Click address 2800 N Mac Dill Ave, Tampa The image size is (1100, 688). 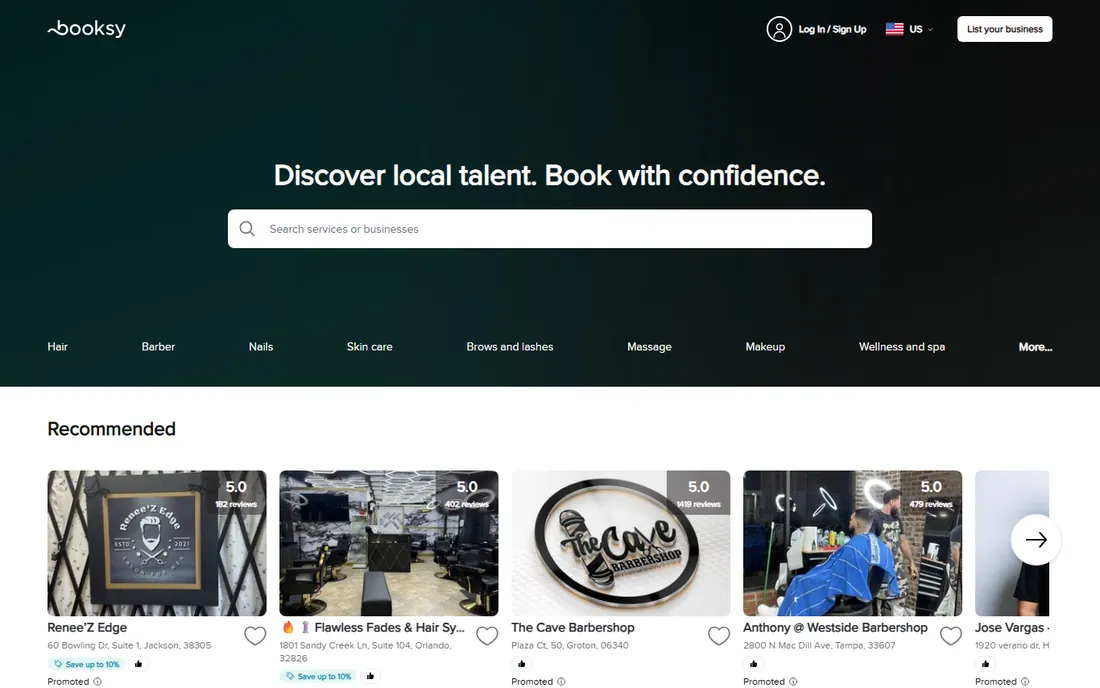click(819, 645)
